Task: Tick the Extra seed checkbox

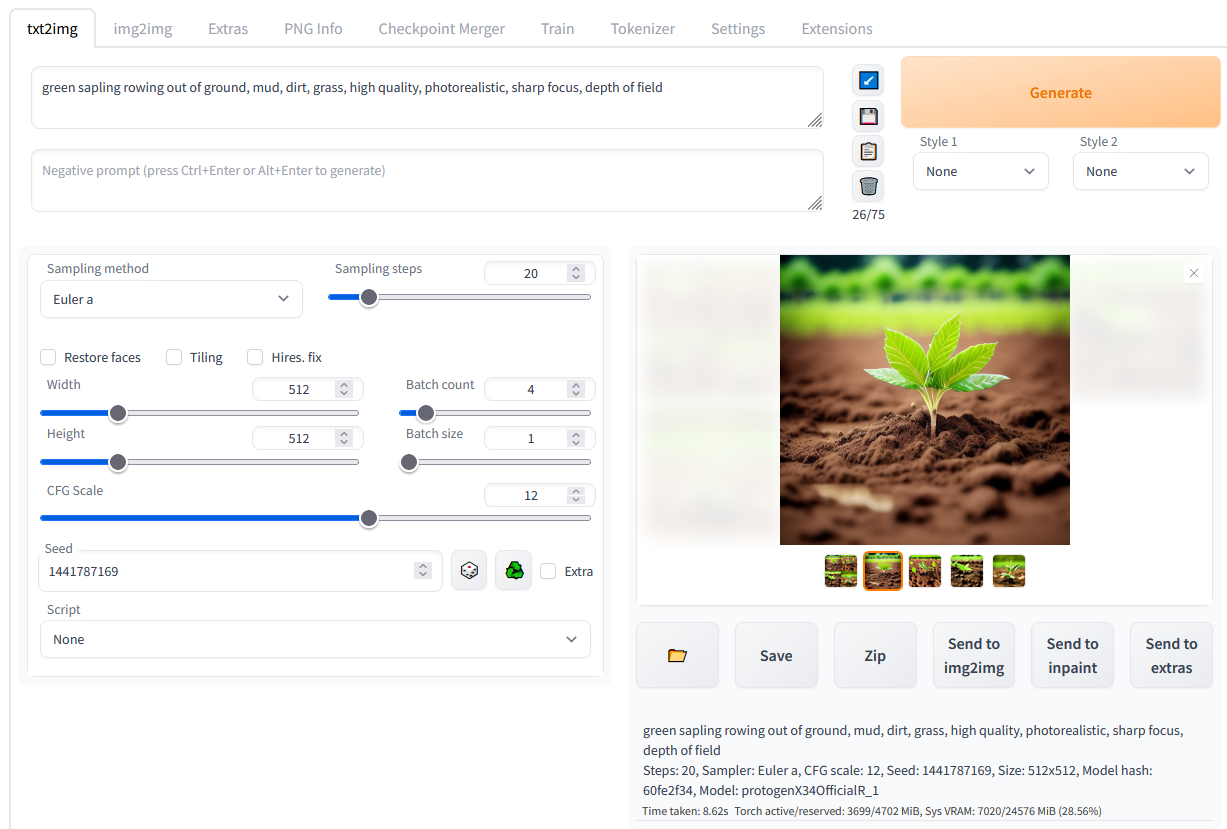Action: tap(548, 571)
